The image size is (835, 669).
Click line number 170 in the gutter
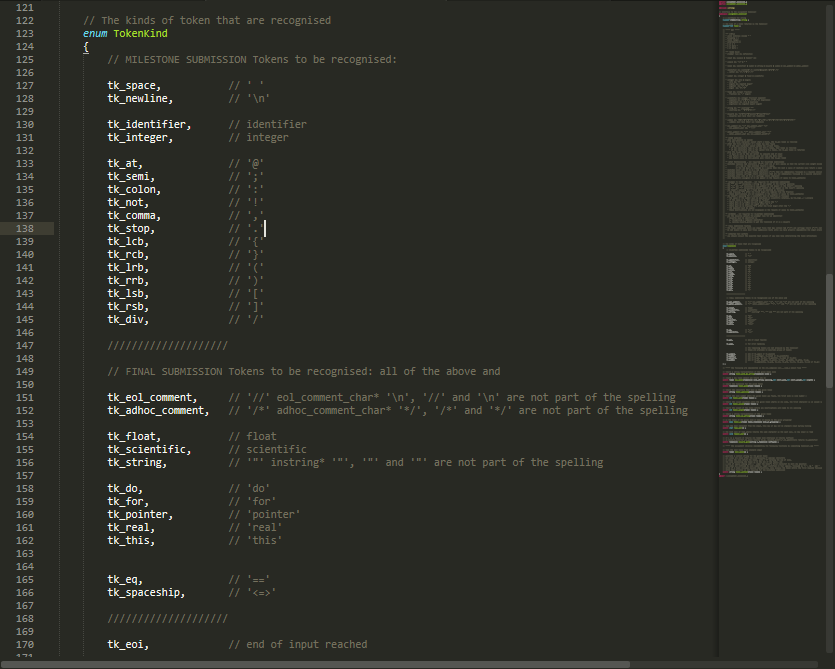[x=25, y=644]
